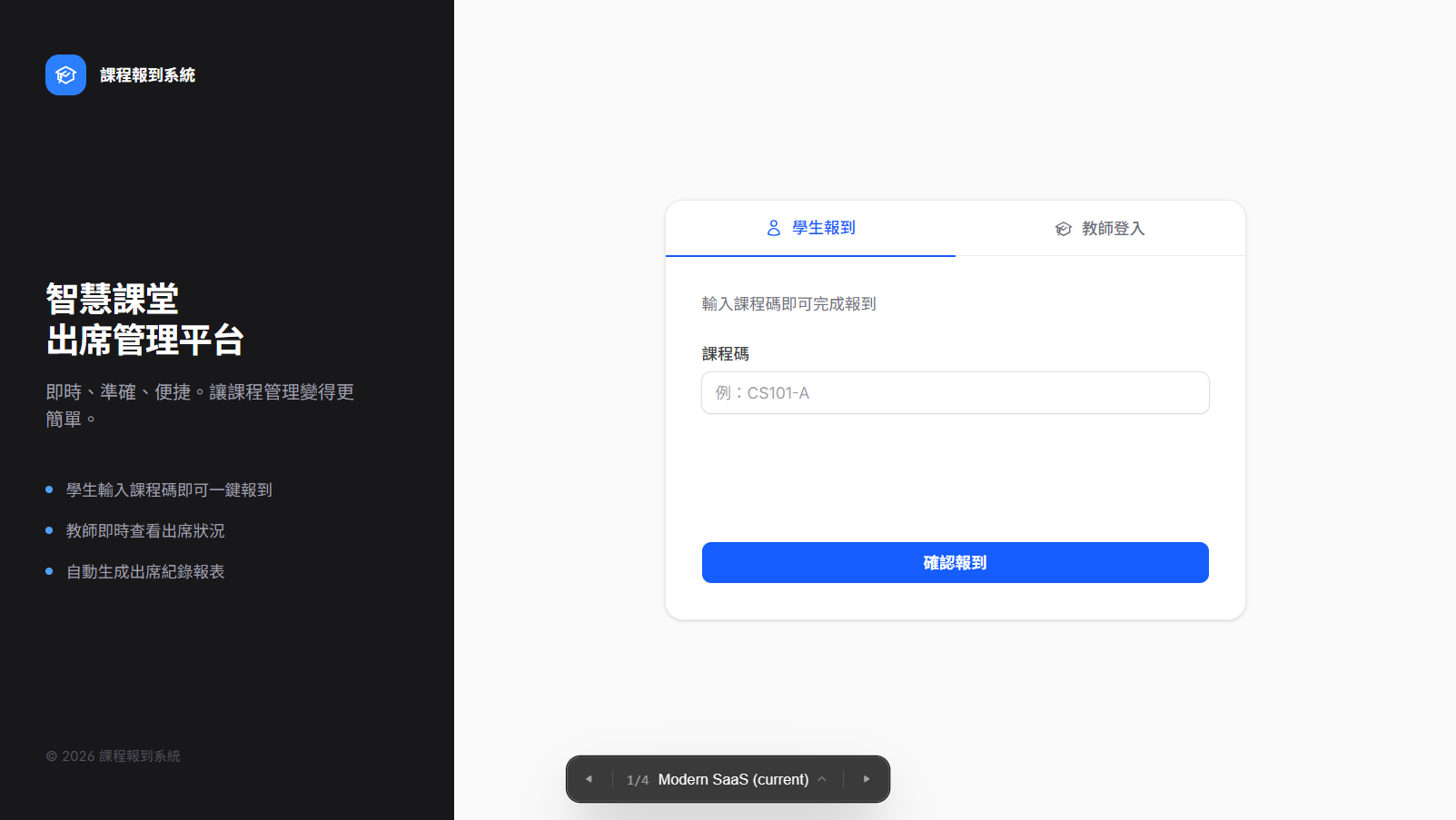Click the 1/4 page indicator
Image resolution: width=1456 pixels, height=820 pixels.
click(x=638, y=778)
